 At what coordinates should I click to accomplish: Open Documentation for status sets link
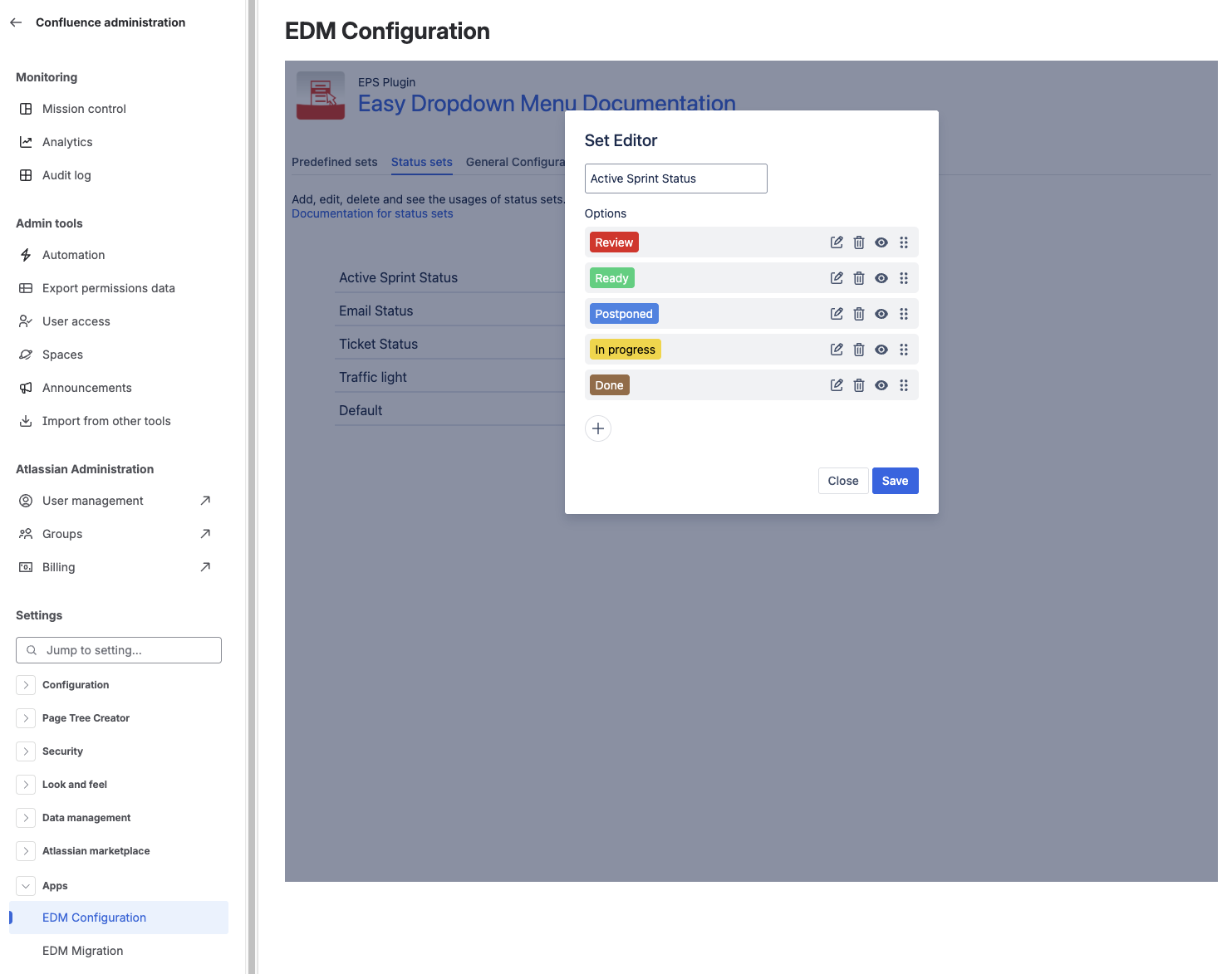click(372, 213)
